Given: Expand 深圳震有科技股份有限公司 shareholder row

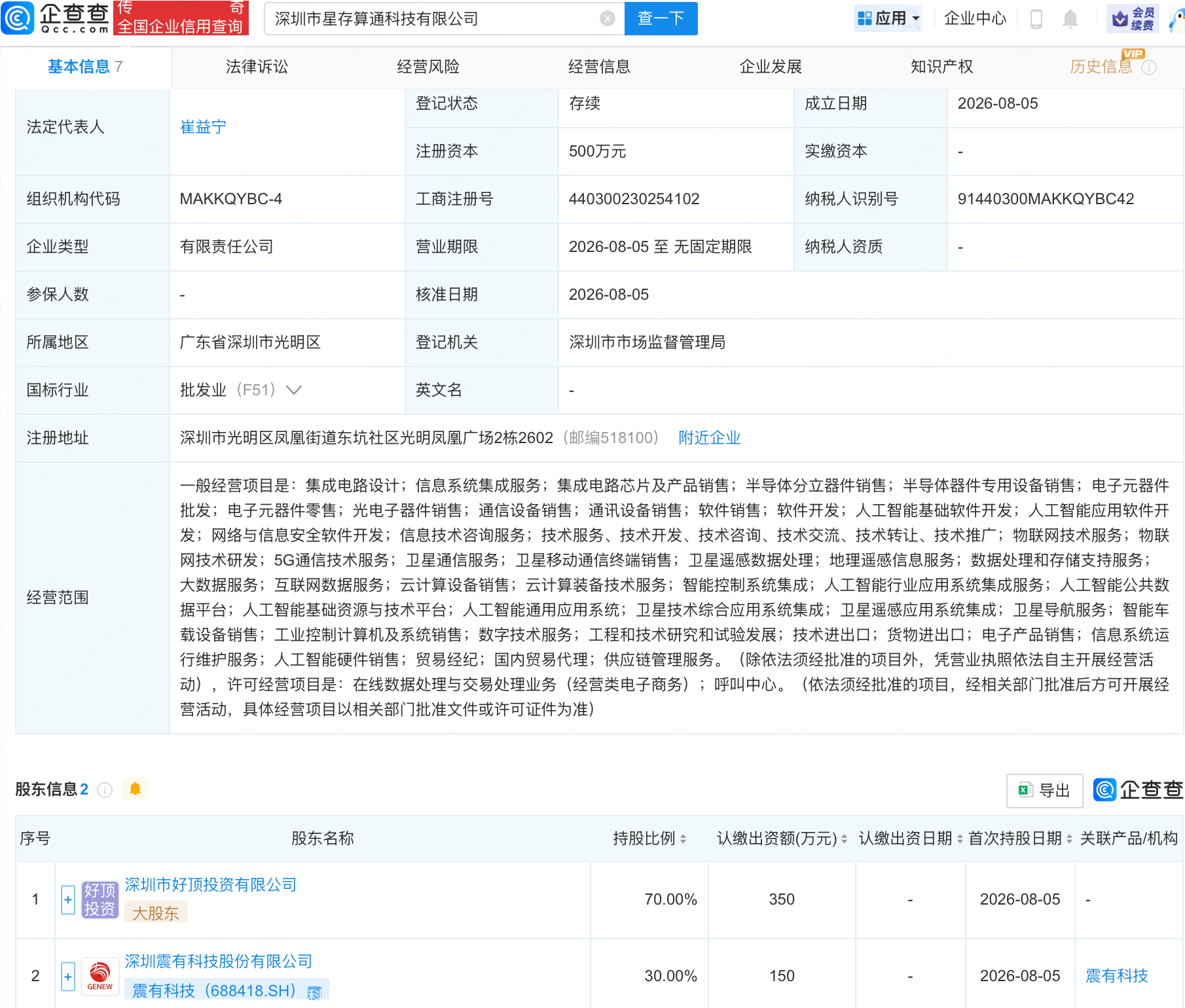Looking at the screenshot, I should click(x=68, y=976).
